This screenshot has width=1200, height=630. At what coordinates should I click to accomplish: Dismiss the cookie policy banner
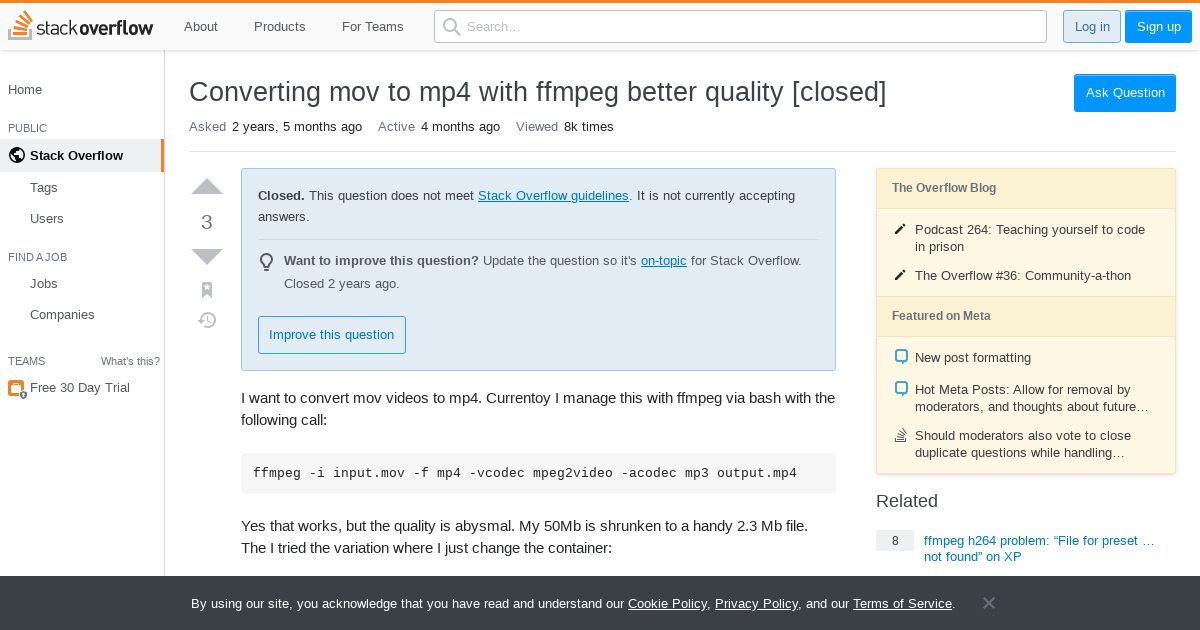(x=988, y=603)
